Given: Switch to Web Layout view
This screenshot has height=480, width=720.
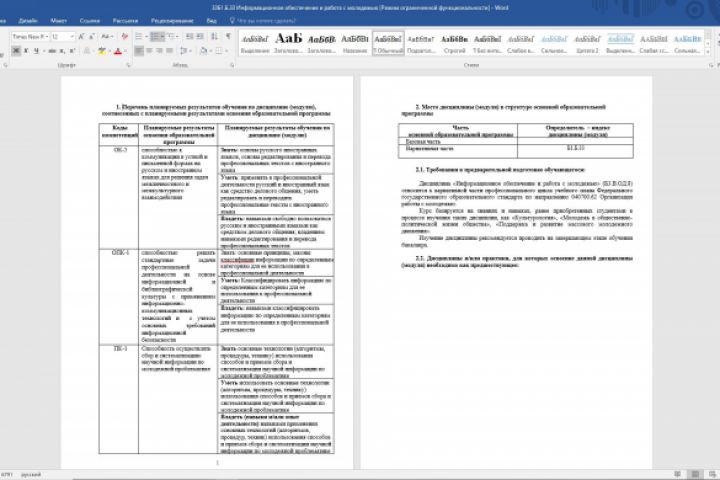Looking at the screenshot, I should [x=712, y=474].
